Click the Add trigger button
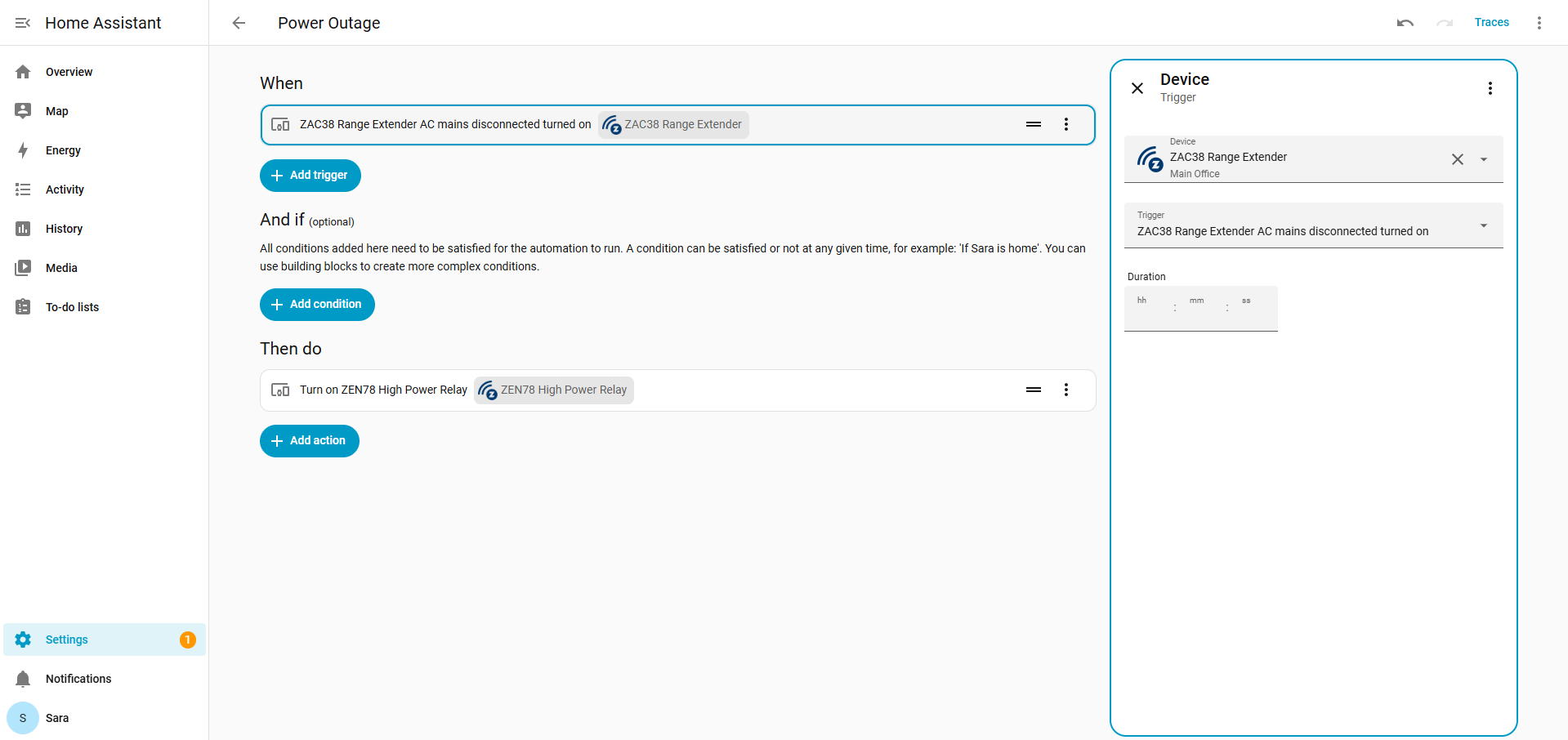The width and height of the screenshot is (1568, 740). click(x=310, y=176)
